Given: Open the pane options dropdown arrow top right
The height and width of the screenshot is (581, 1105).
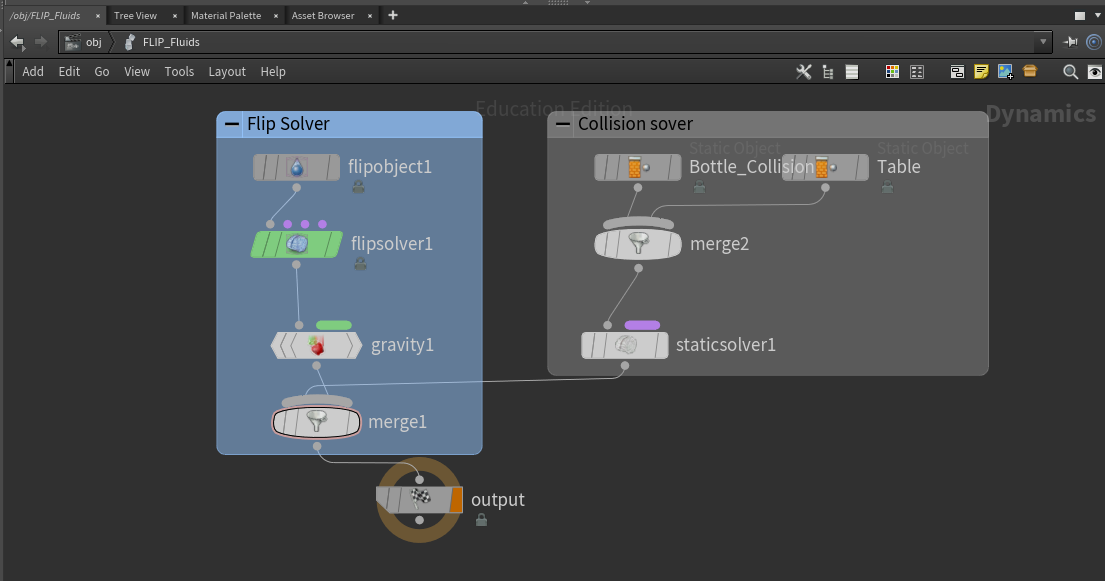Looking at the screenshot, I should [1098, 16].
